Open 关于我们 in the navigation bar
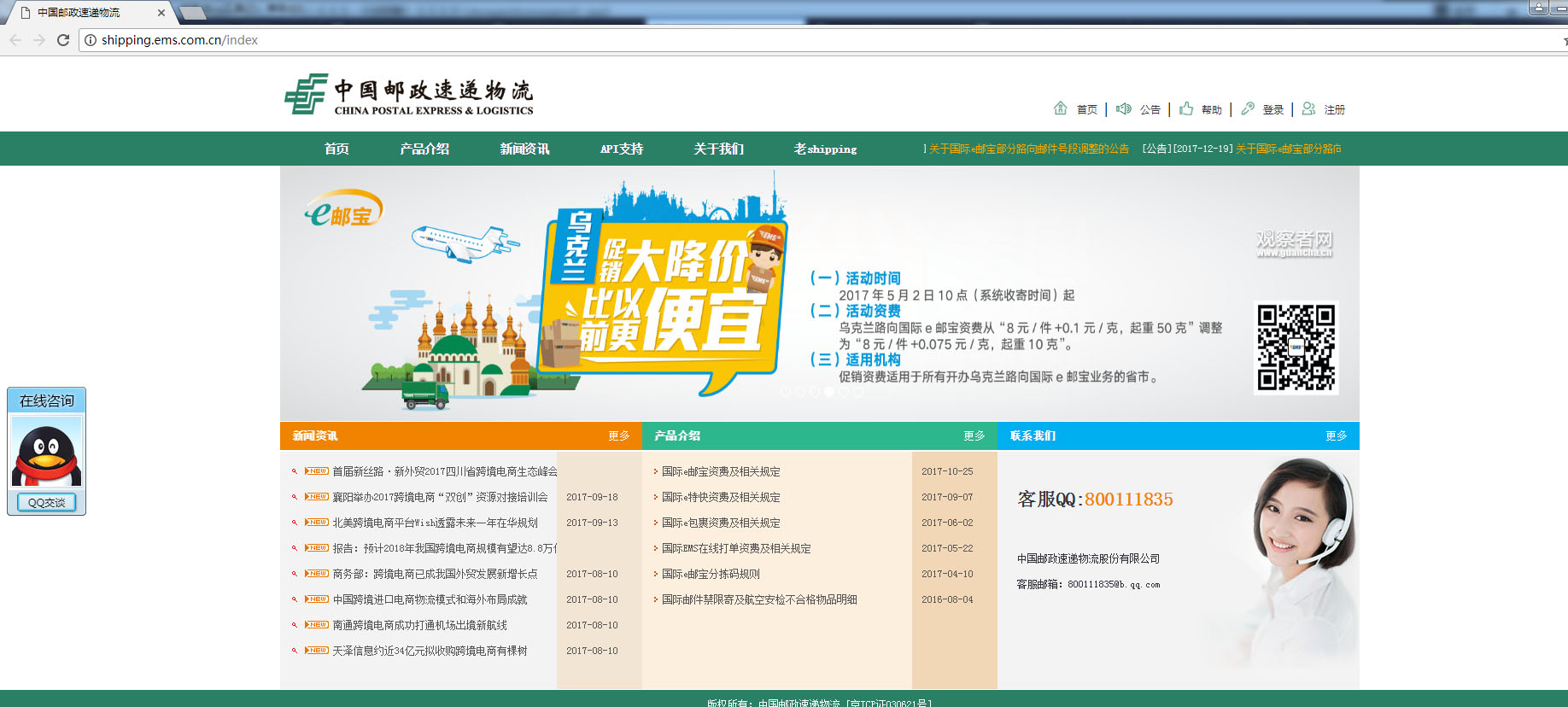The width and height of the screenshot is (1568, 707). point(718,149)
